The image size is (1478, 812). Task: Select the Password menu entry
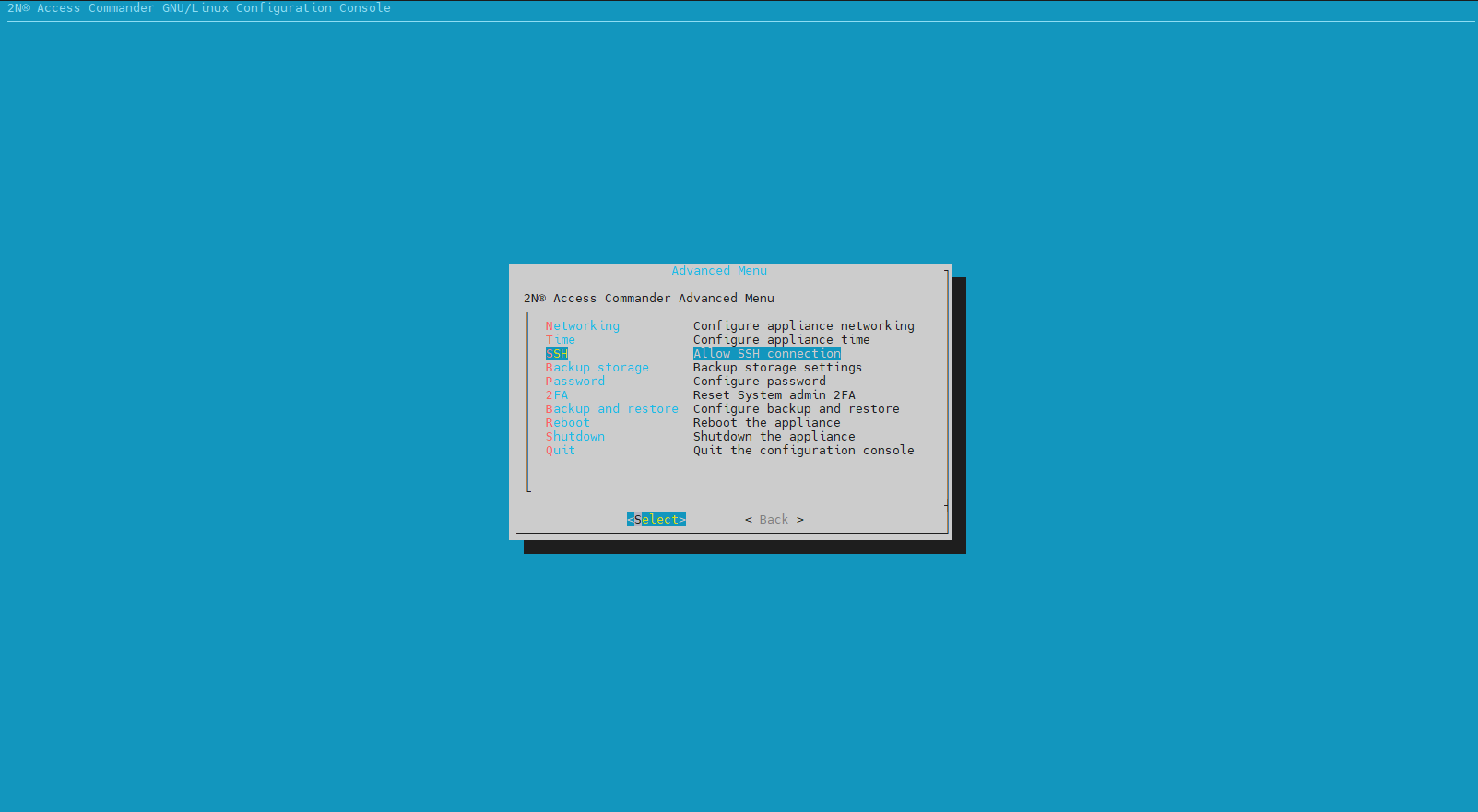(x=574, y=382)
